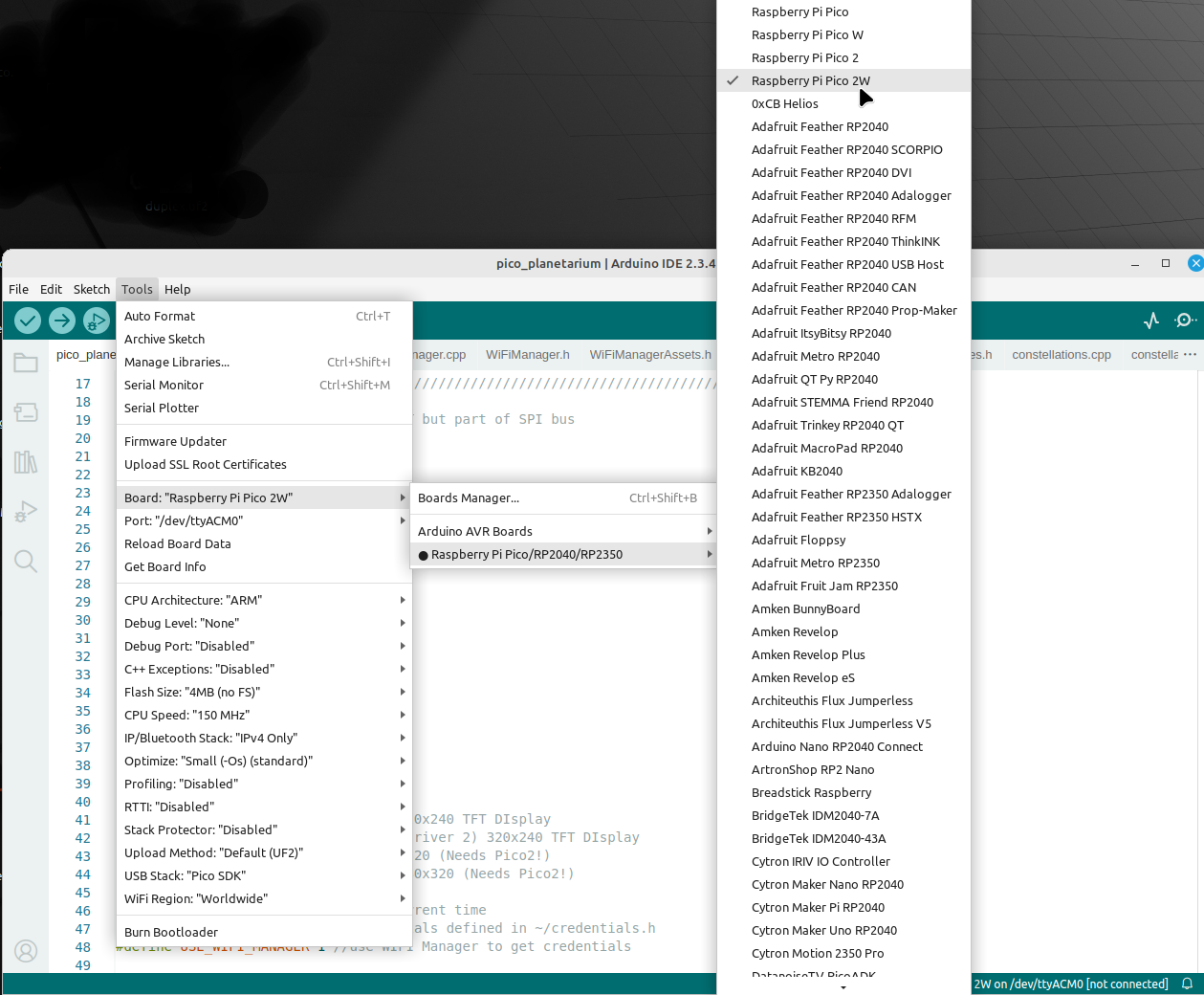Choose the Raspberry Pi Pico W board
The width and height of the screenshot is (1204, 995).
click(x=843, y=34)
